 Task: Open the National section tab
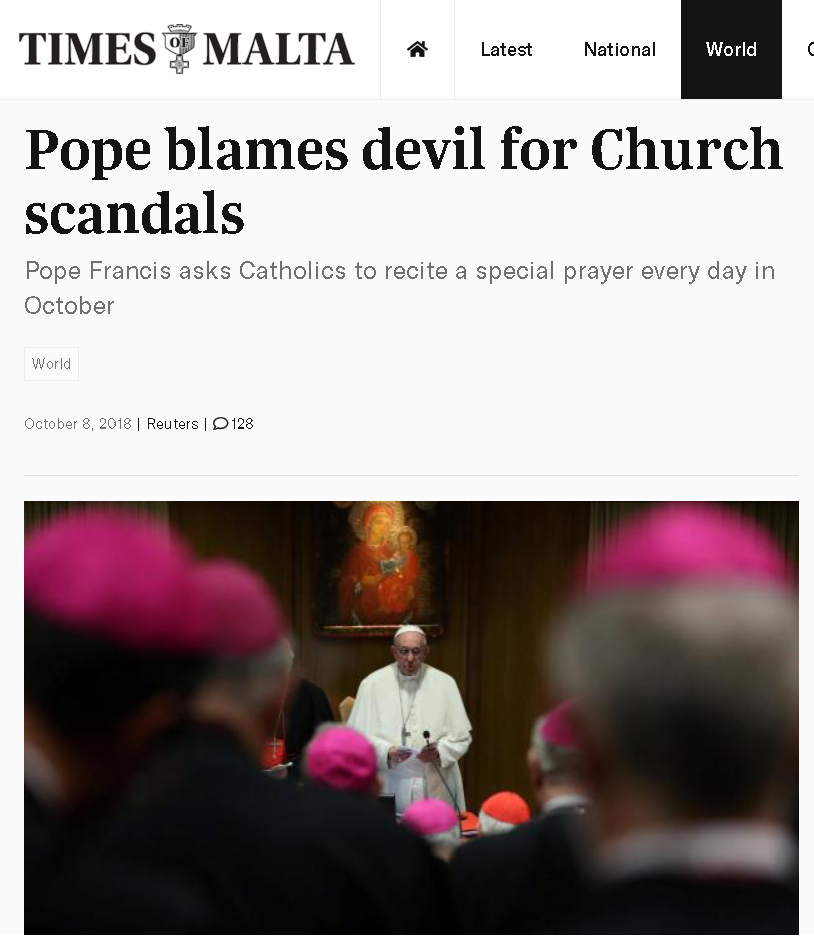[x=619, y=49]
